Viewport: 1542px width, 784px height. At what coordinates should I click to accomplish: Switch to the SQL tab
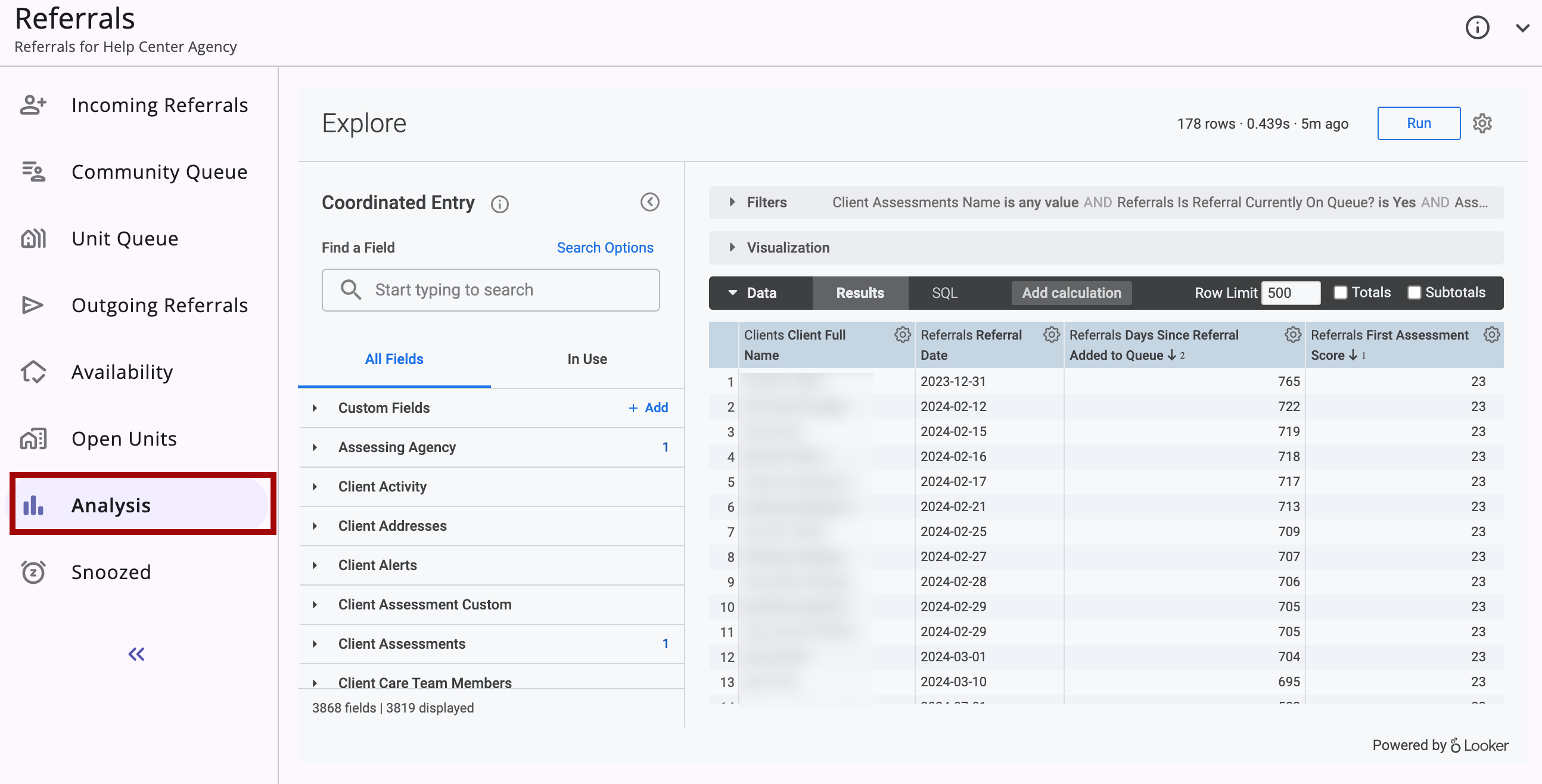[x=944, y=293]
